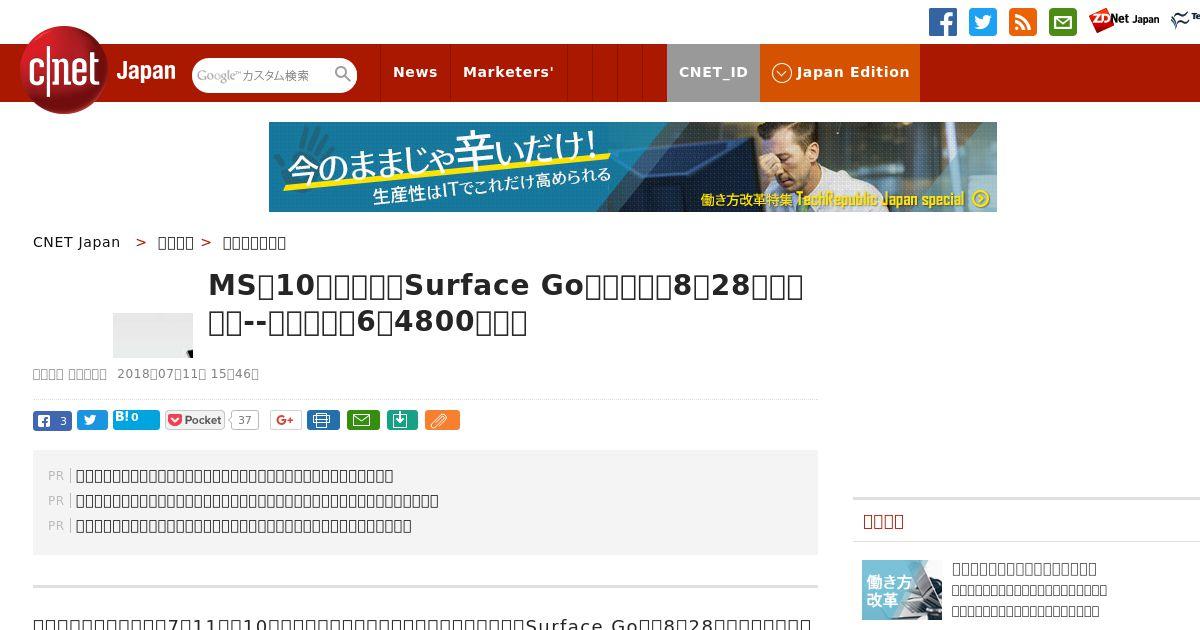
Task: Open the TechRepublic Japan special banner ad
Action: pyautogui.click(x=633, y=167)
